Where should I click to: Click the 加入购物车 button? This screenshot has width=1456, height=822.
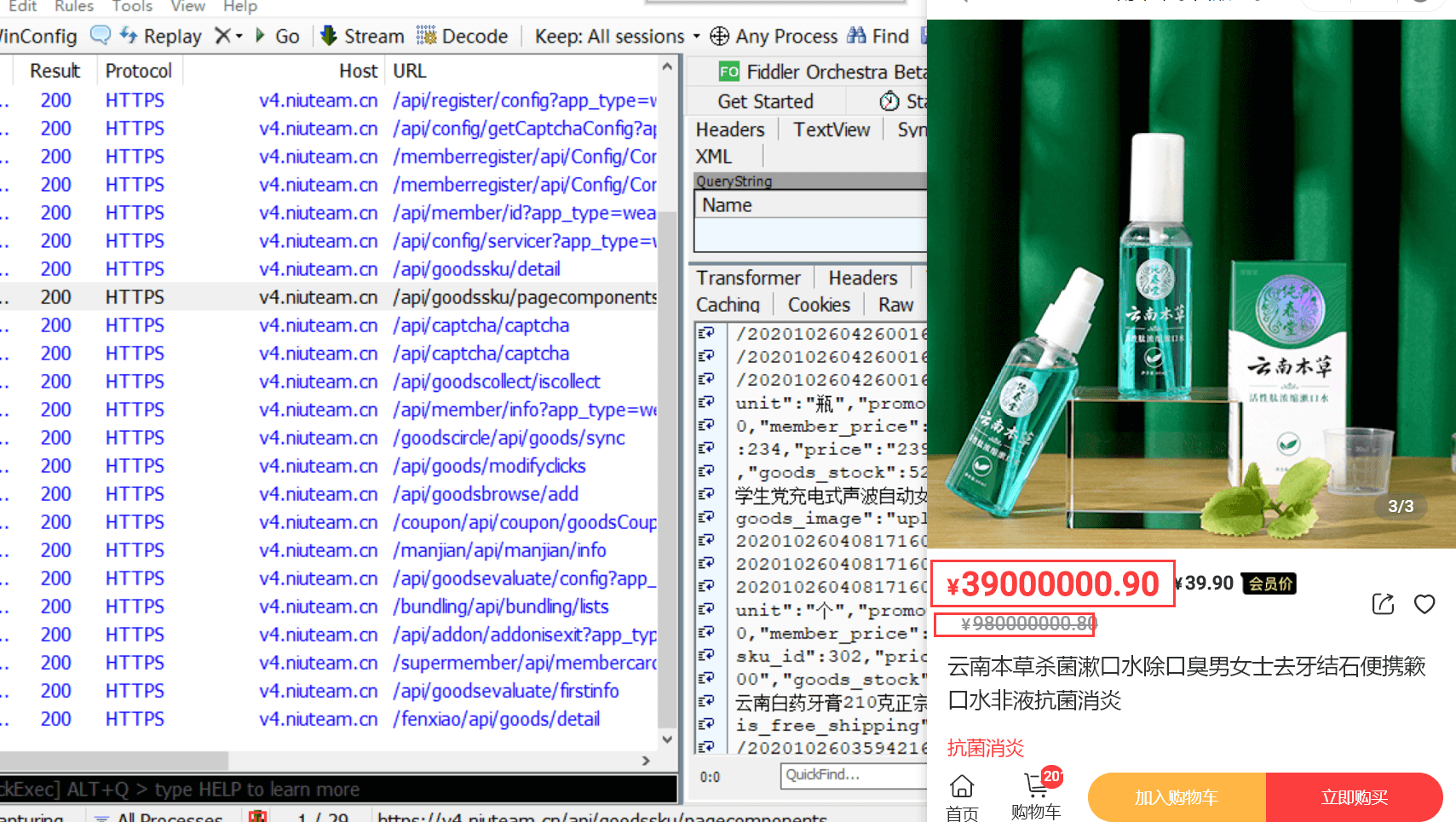coord(1177,797)
